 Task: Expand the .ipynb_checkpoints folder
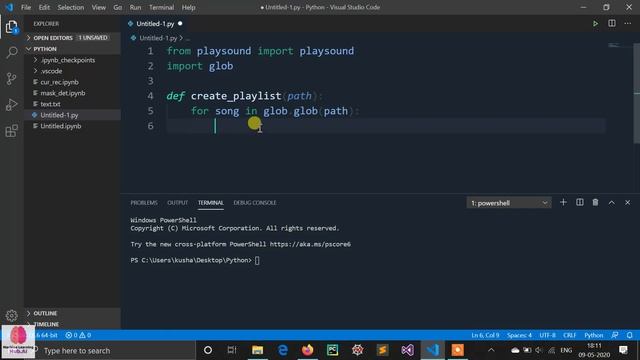[72, 60]
